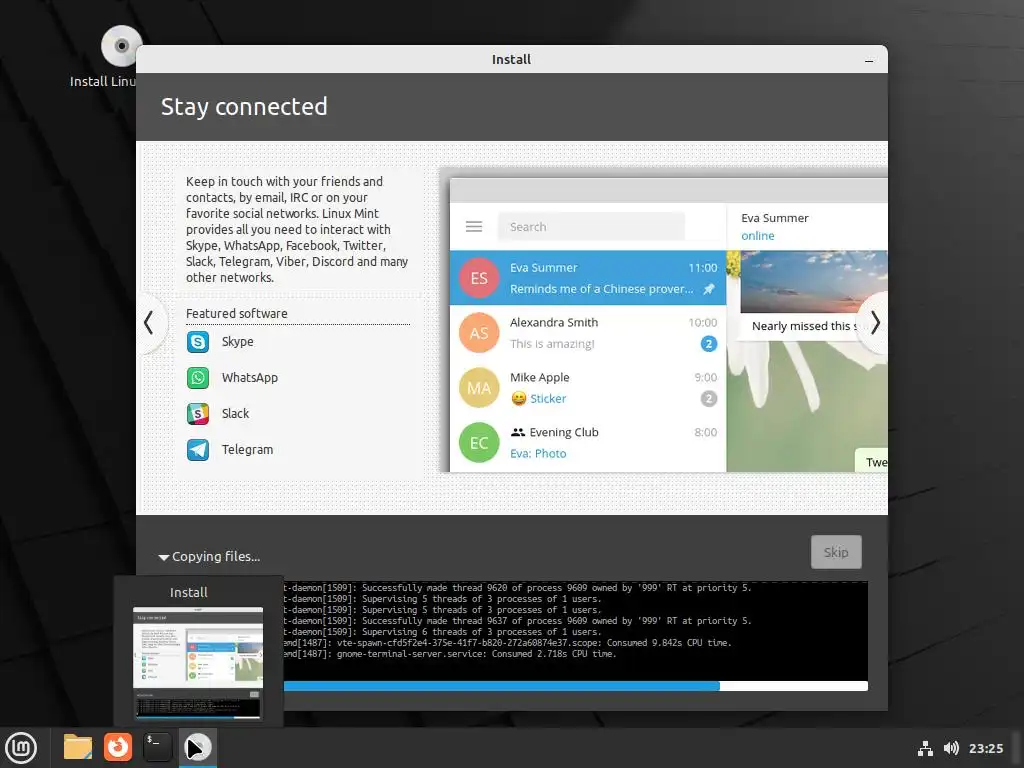Click the gnome-terminal-server.service log line
The image size is (1024, 768).
pyautogui.click(x=450, y=654)
